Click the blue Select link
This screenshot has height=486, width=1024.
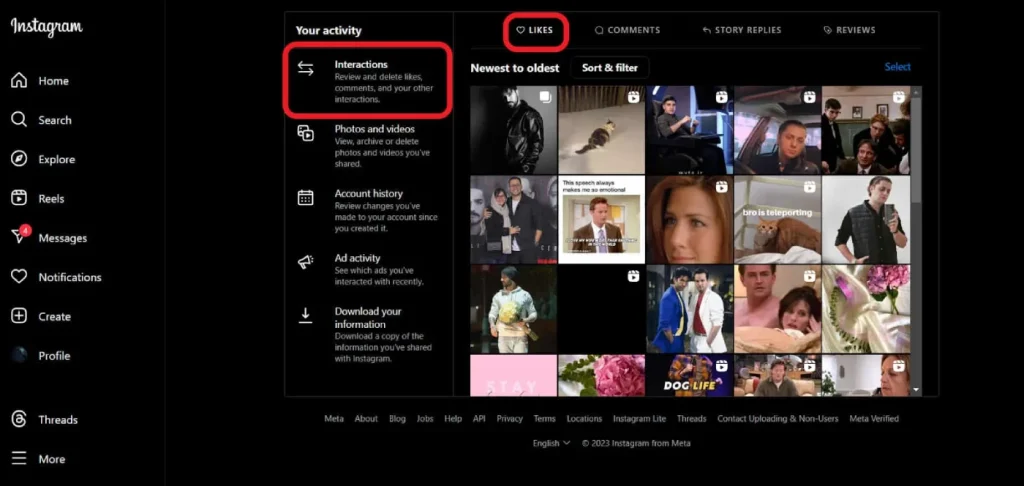(x=897, y=67)
